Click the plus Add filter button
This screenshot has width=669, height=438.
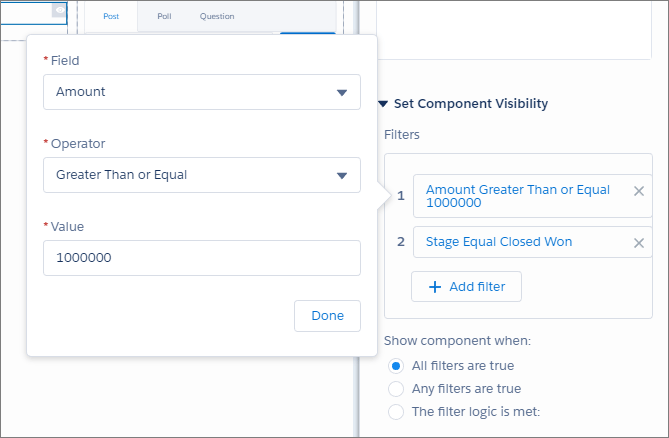point(466,286)
